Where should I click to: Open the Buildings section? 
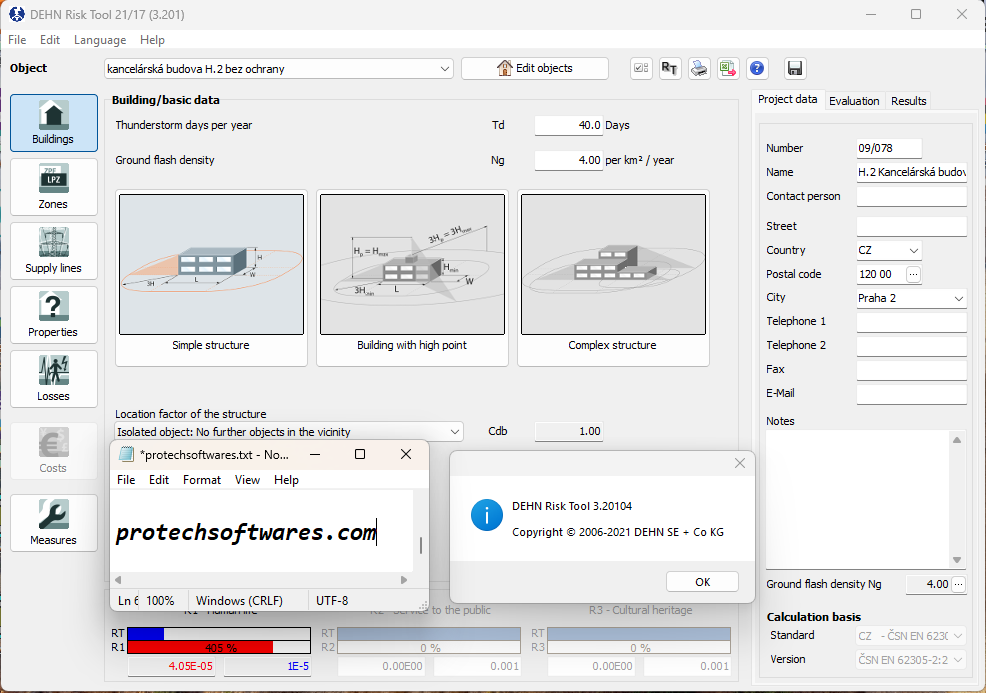pos(53,123)
